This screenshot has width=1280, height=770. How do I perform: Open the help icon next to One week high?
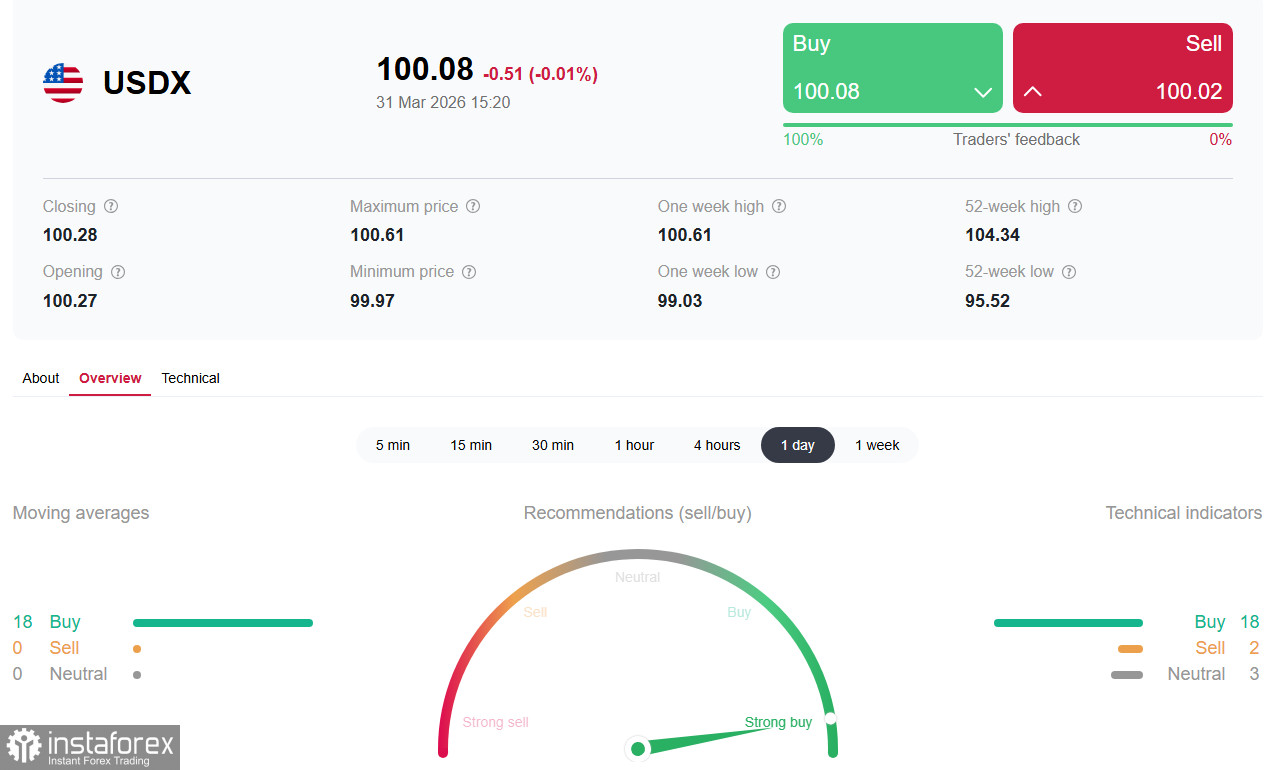click(x=779, y=206)
